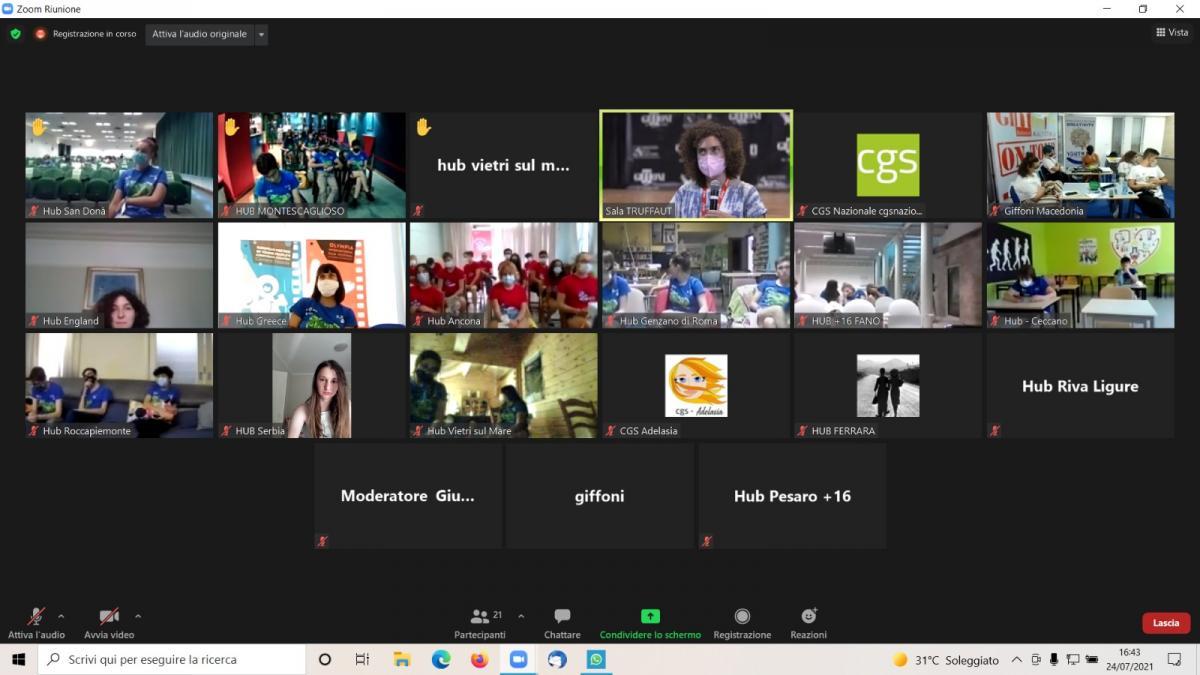Open WhatsApp from the taskbar
This screenshot has width=1200, height=675.
tap(596, 660)
